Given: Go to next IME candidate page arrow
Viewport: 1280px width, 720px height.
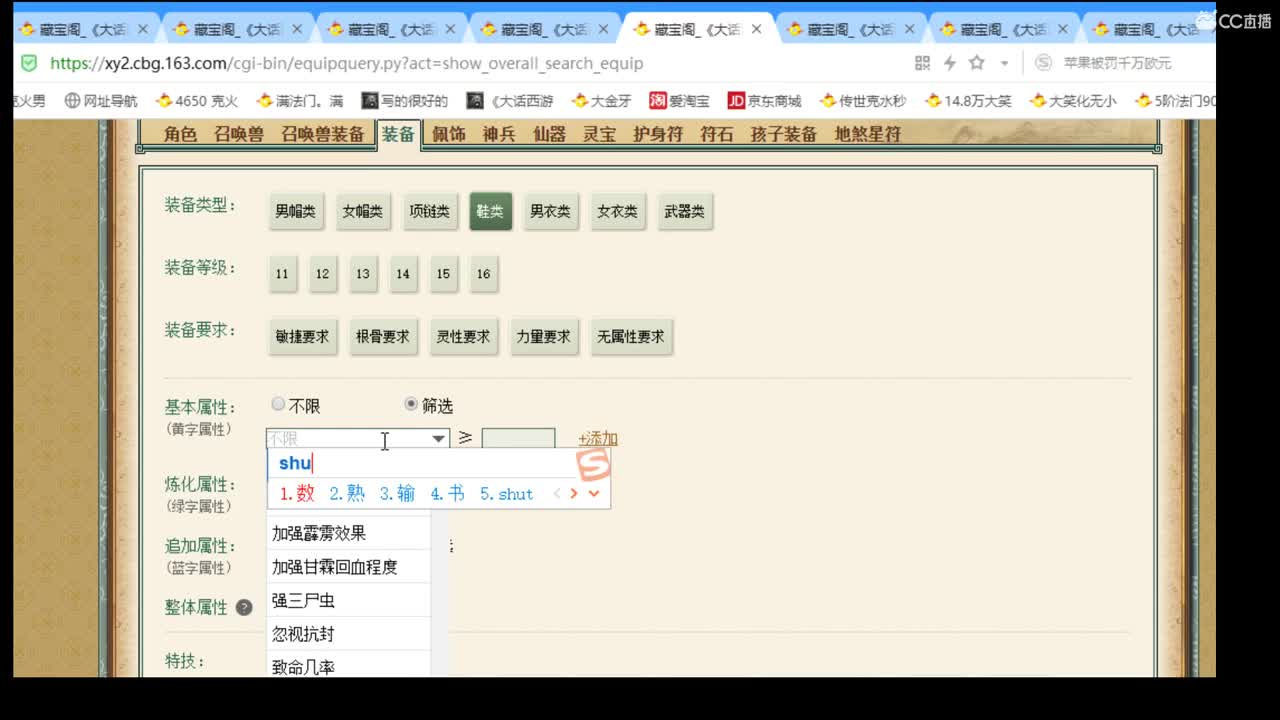Looking at the screenshot, I should pos(574,493).
